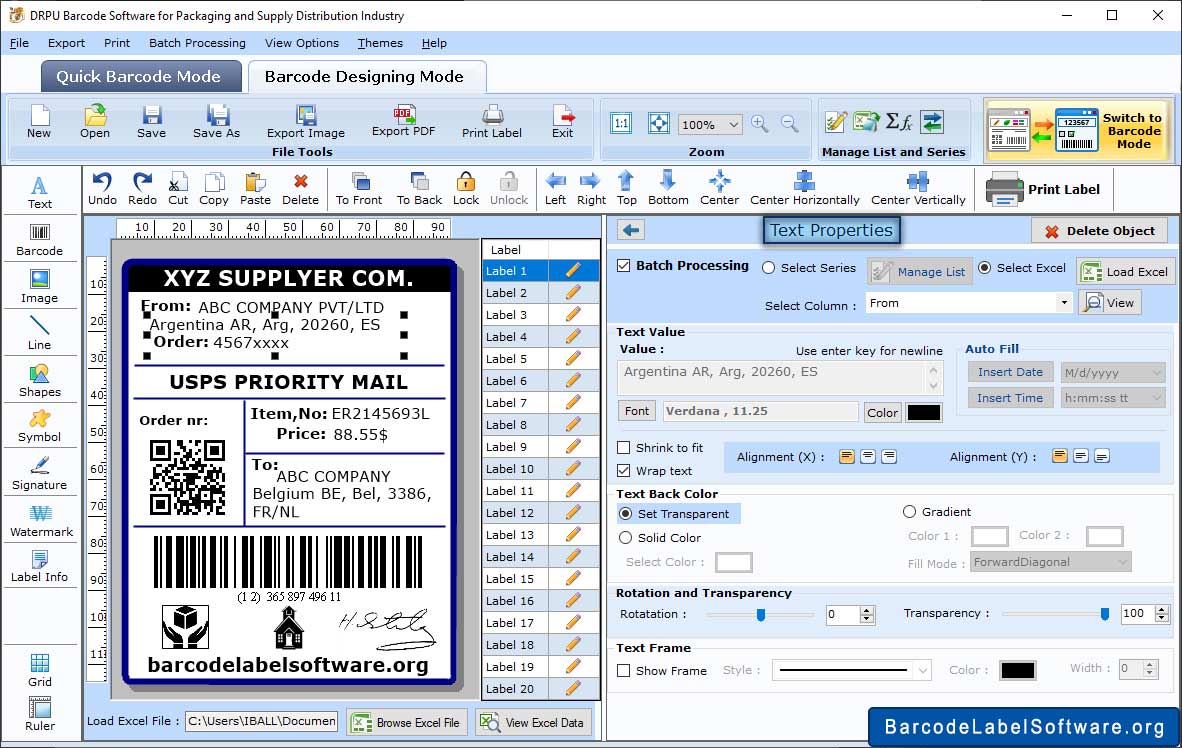Zoom out with the magnifier minus icon

(x=789, y=124)
